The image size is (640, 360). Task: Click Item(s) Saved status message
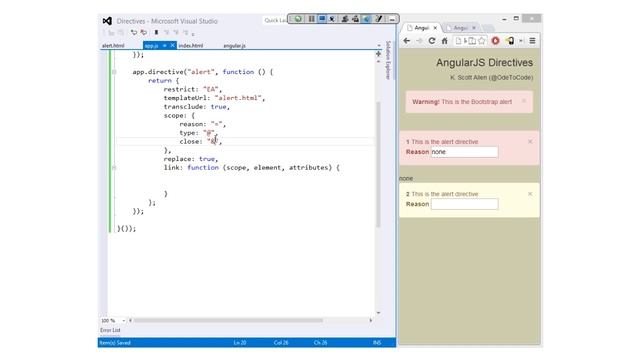115,343
